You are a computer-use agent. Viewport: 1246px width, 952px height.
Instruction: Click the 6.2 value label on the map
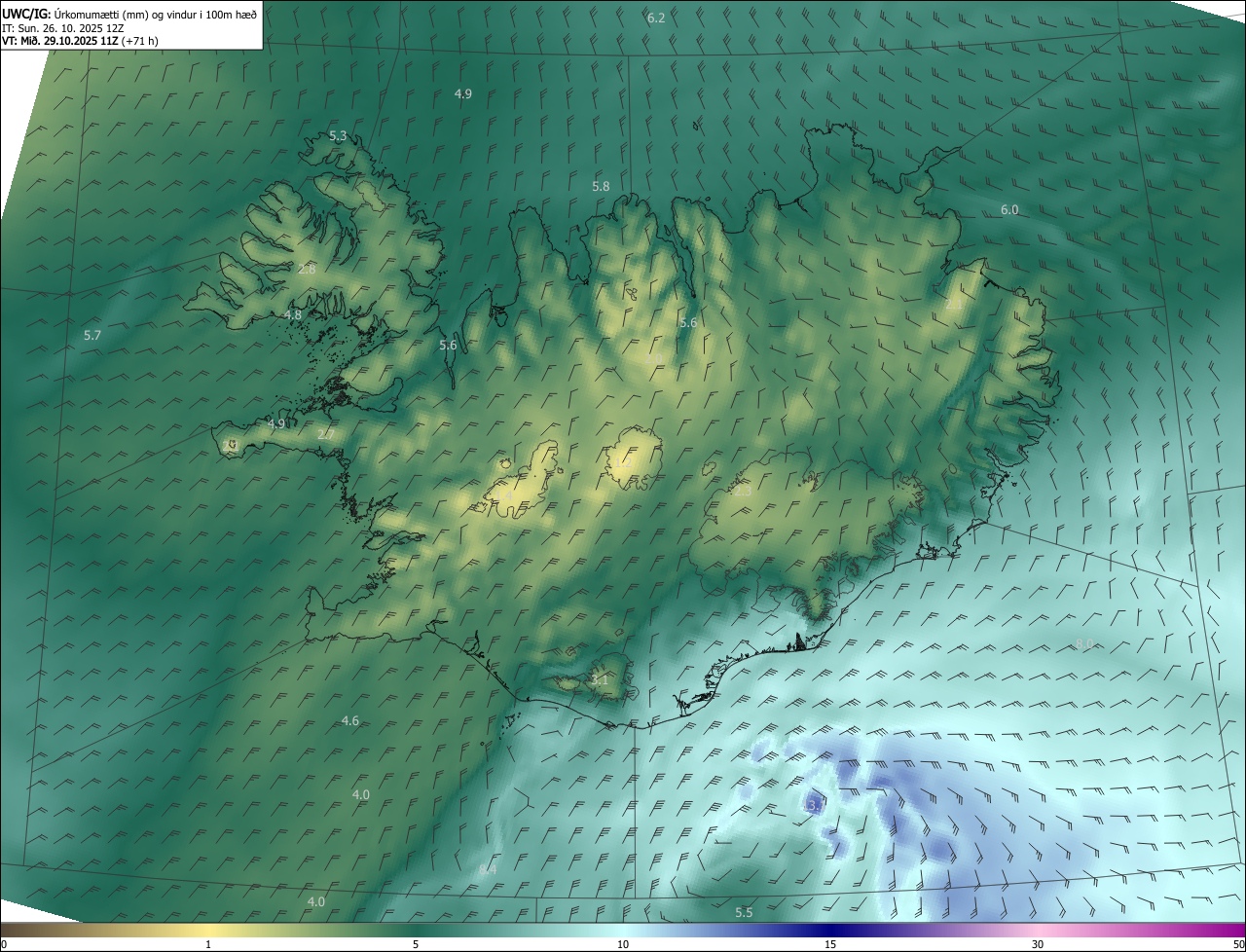tap(656, 18)
